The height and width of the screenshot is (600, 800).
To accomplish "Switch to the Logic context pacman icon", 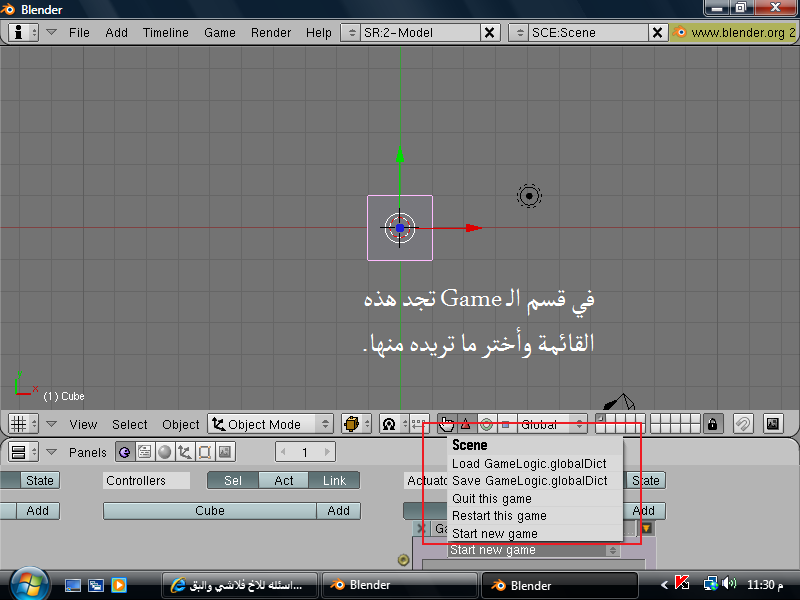I will pyautogui.click(x=124, y=452).
